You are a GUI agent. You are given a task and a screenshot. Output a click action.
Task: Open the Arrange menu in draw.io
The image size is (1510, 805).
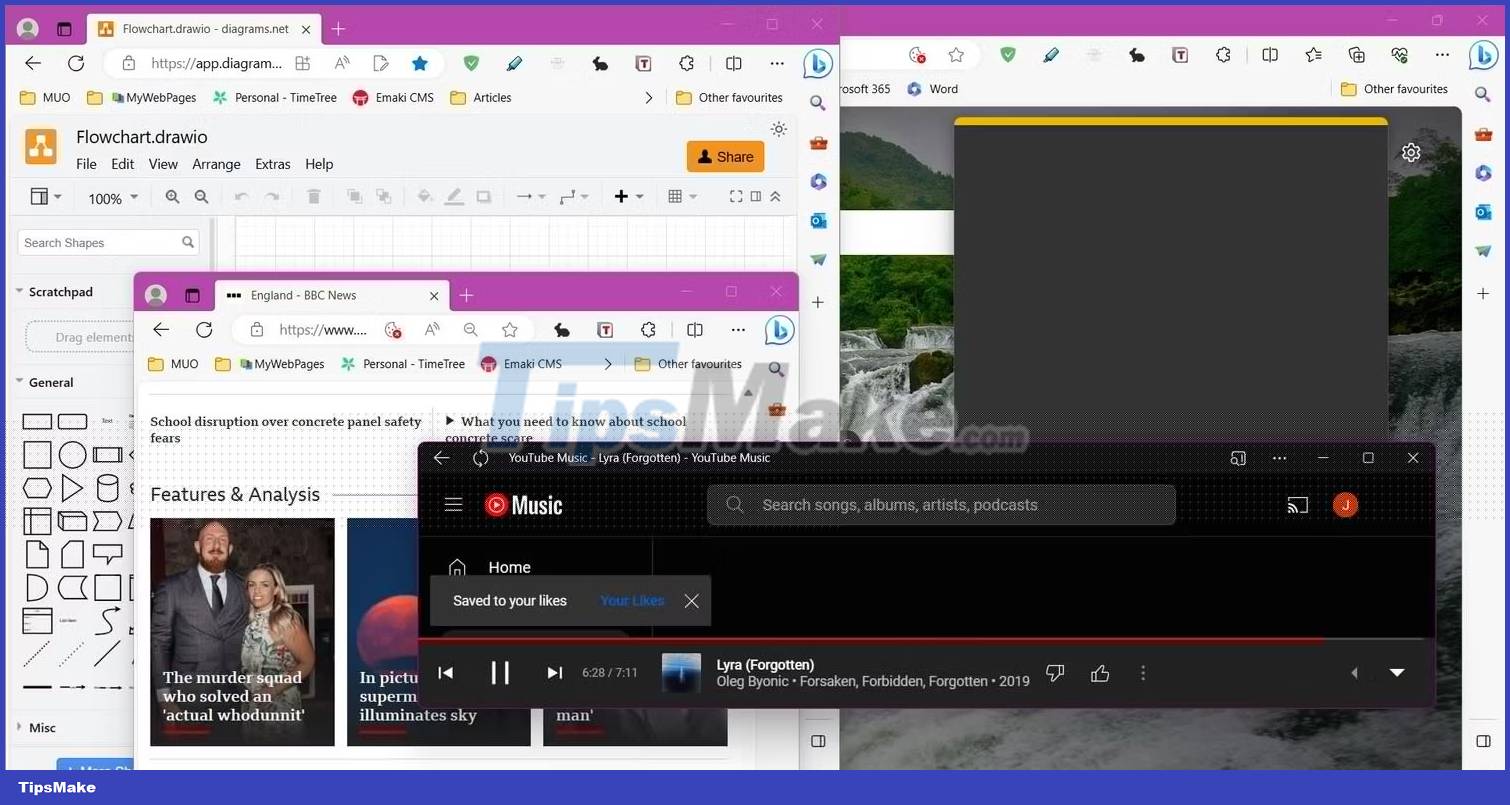point(216,164)
